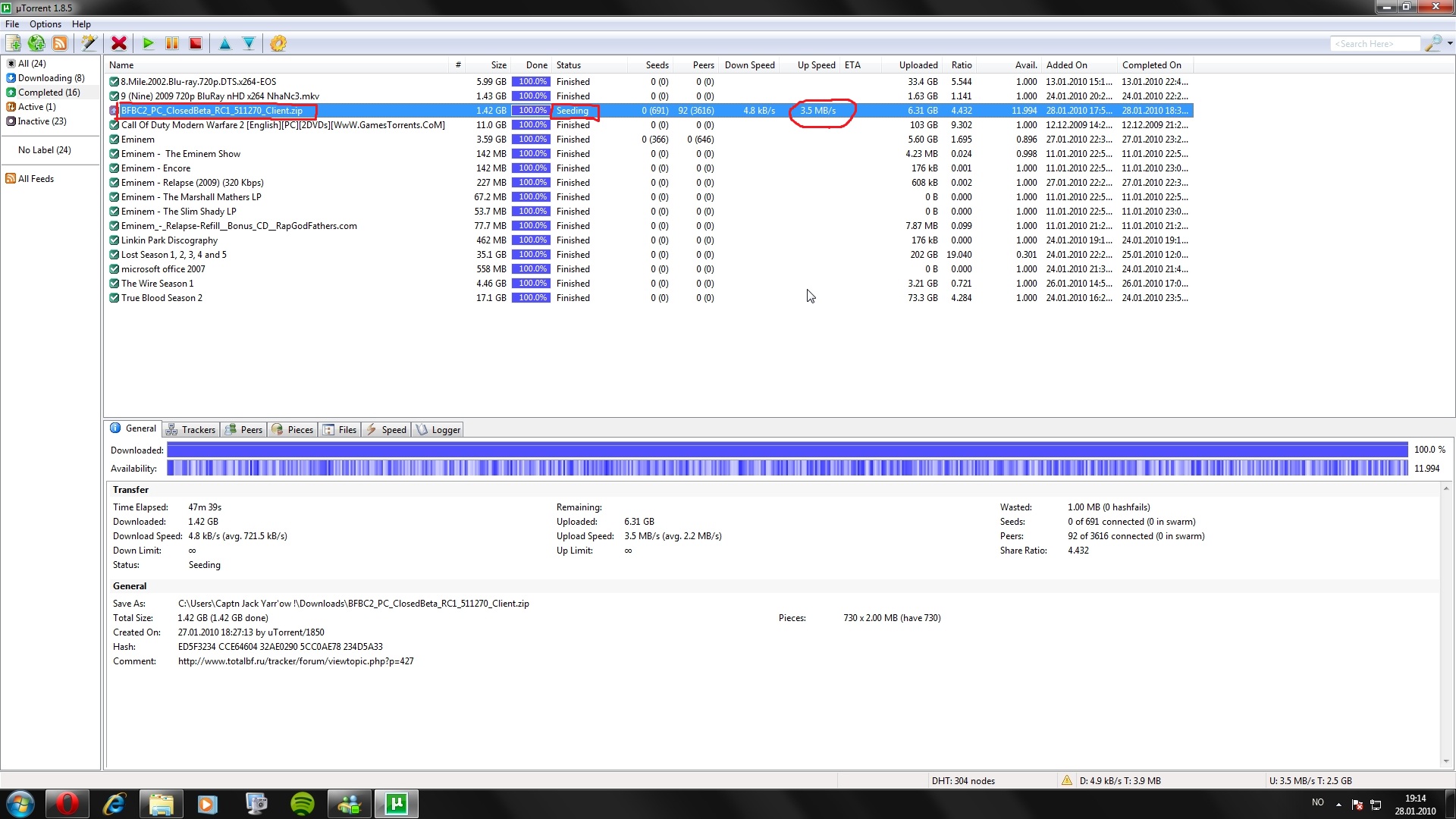Open the Options menu
The image size is (1456, 819).
pyautogui.click(x=45, y=24)
